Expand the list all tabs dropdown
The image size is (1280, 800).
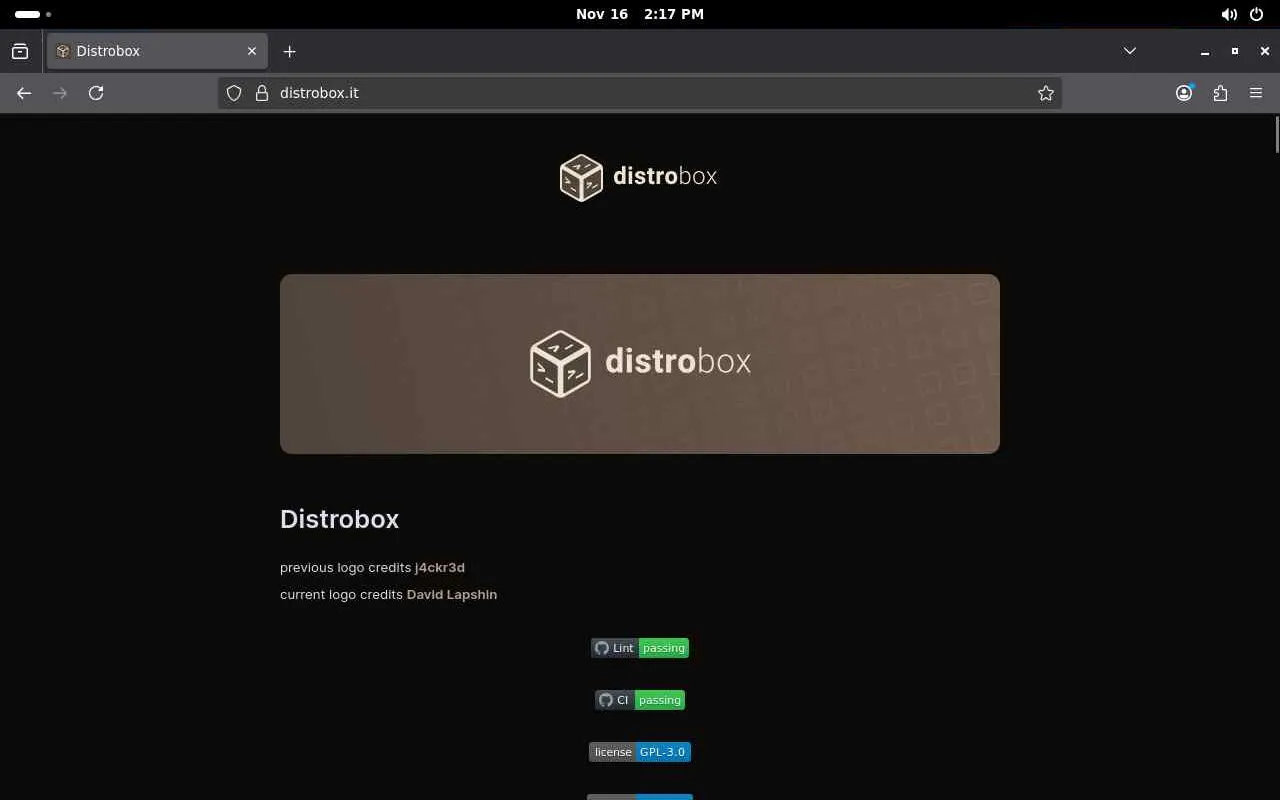coord(1130,51)
